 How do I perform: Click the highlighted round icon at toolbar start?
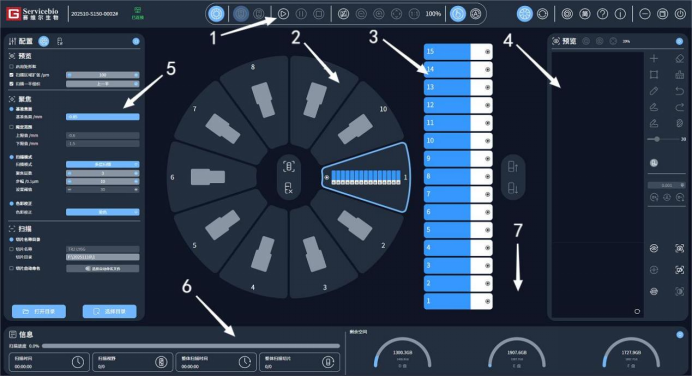(216, 14)
